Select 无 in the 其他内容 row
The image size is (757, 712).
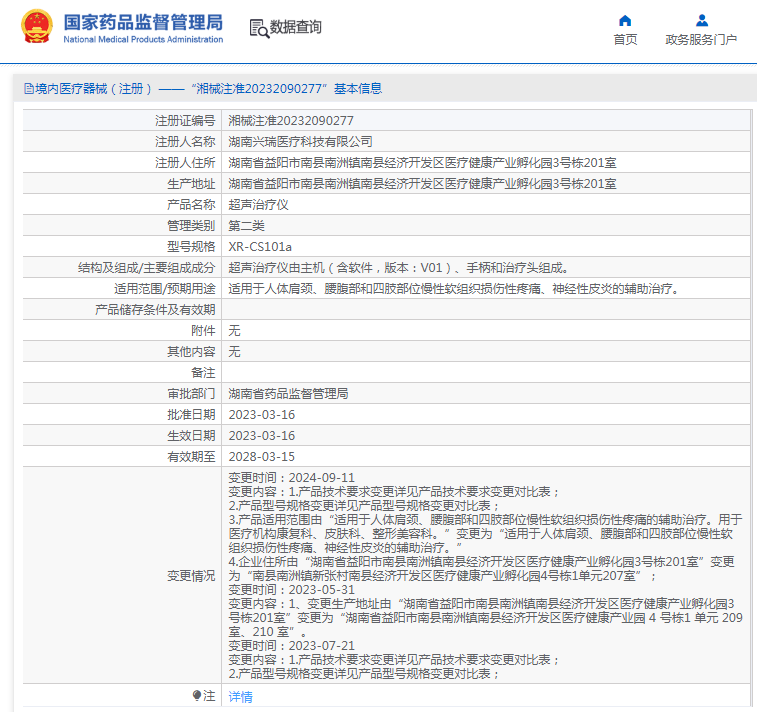tap(234, 351)
